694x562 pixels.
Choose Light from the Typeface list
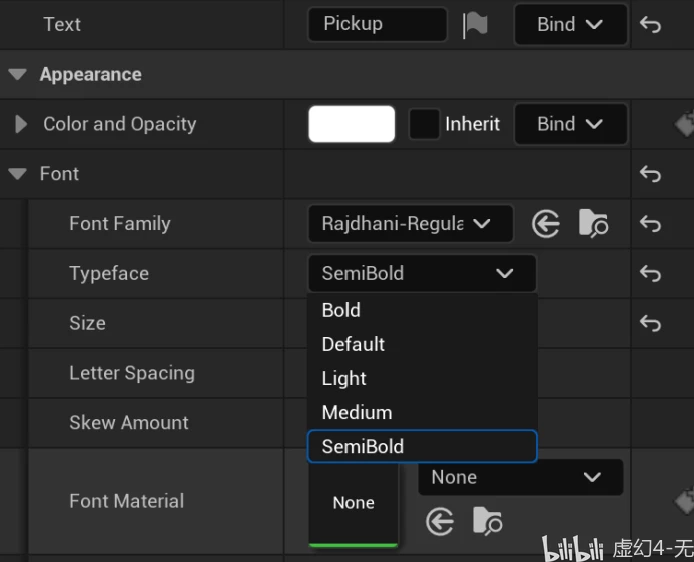[344, 378]
